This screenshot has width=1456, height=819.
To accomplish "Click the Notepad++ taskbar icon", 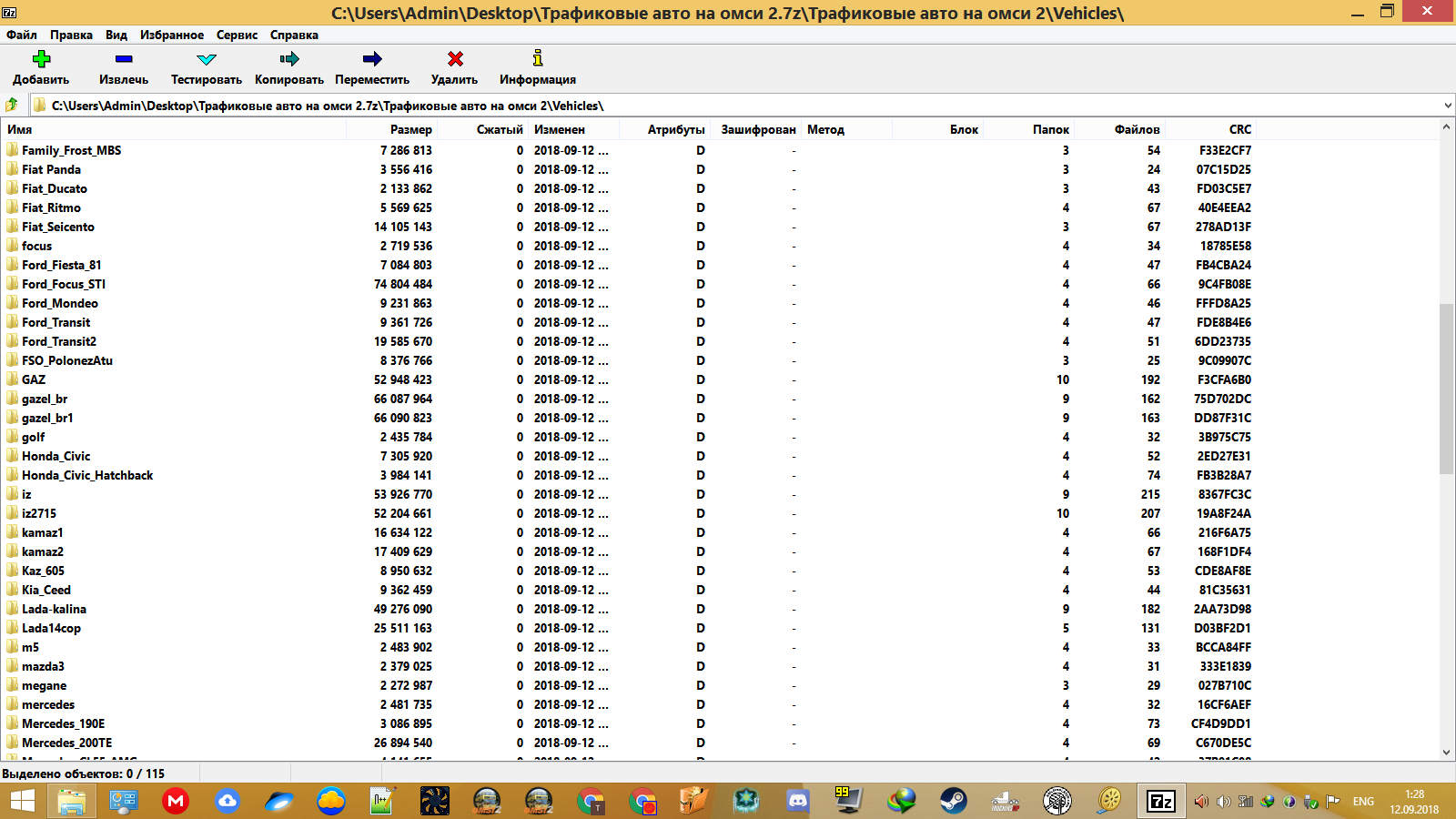I will tap(382, 801).
